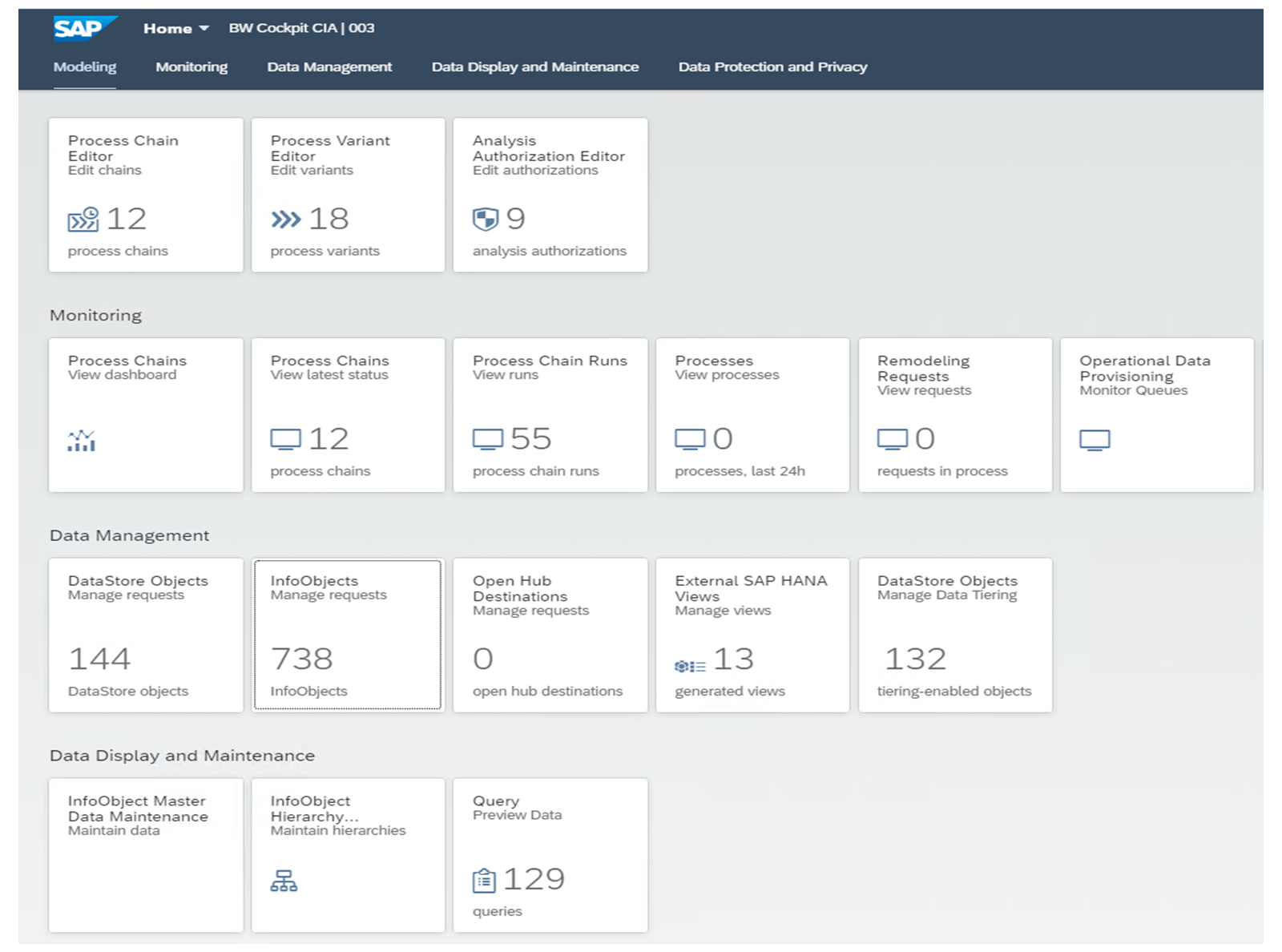This screenshot has height=952, width=1282.
Task: Click the process variants arrows icon
Action: pyautogui.click(x=286, y=220)
